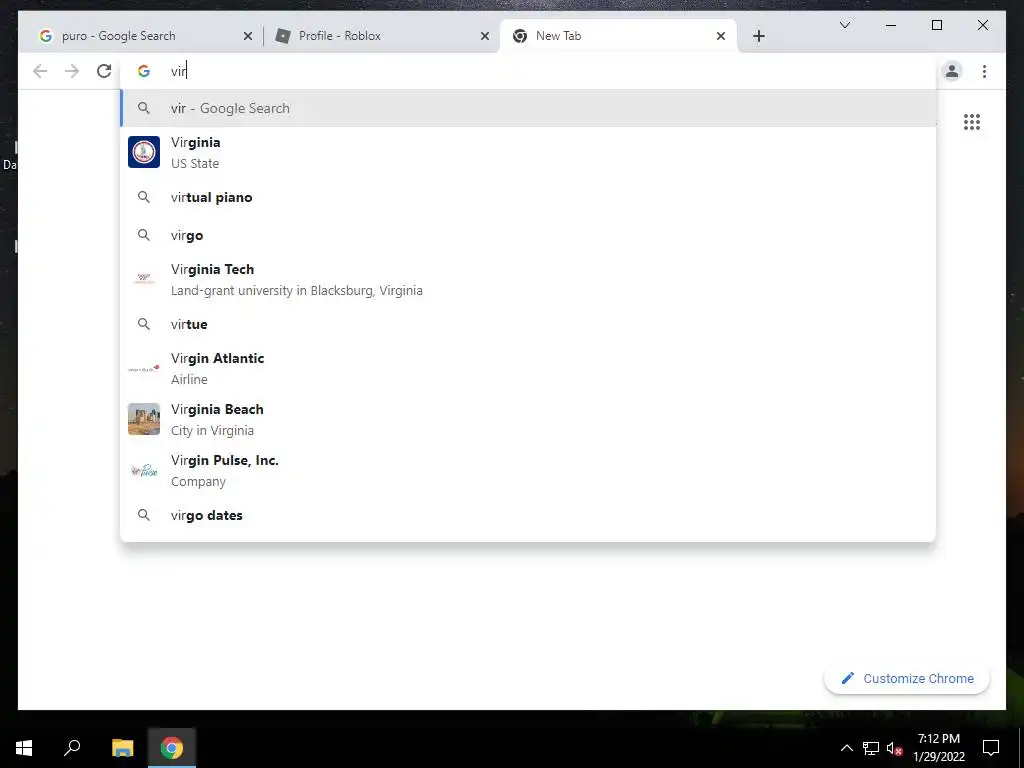Image resolution: width=1024 pixels, height=768 pixels.
Task: Select the Virginia Tech suggestion
Action: point(528,280)
